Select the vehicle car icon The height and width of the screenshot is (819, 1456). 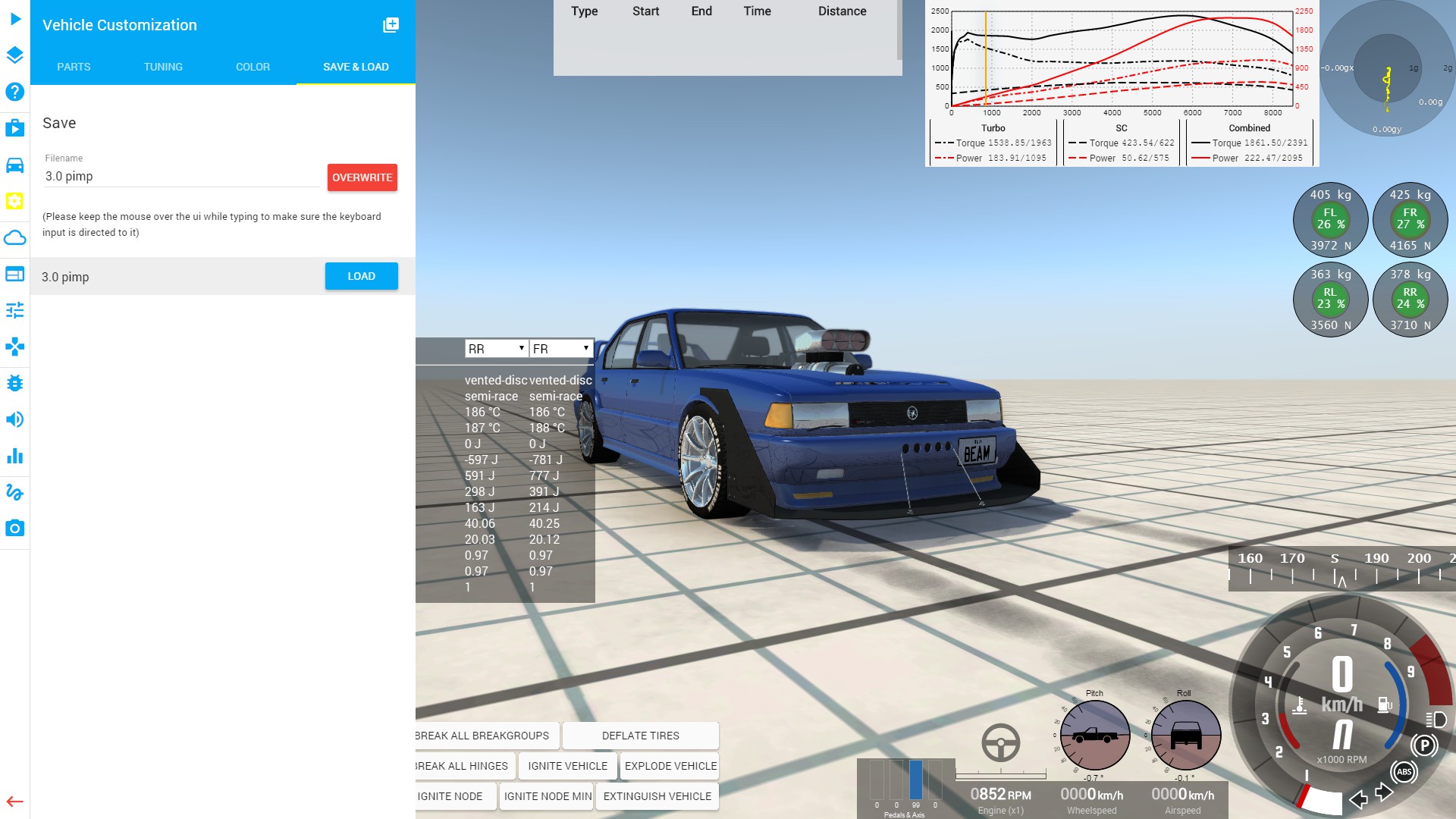15,165
